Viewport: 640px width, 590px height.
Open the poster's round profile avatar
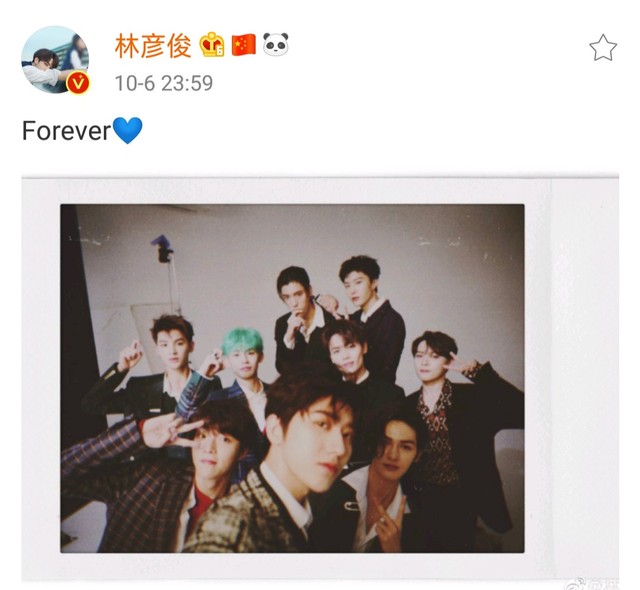coord(55,60)
